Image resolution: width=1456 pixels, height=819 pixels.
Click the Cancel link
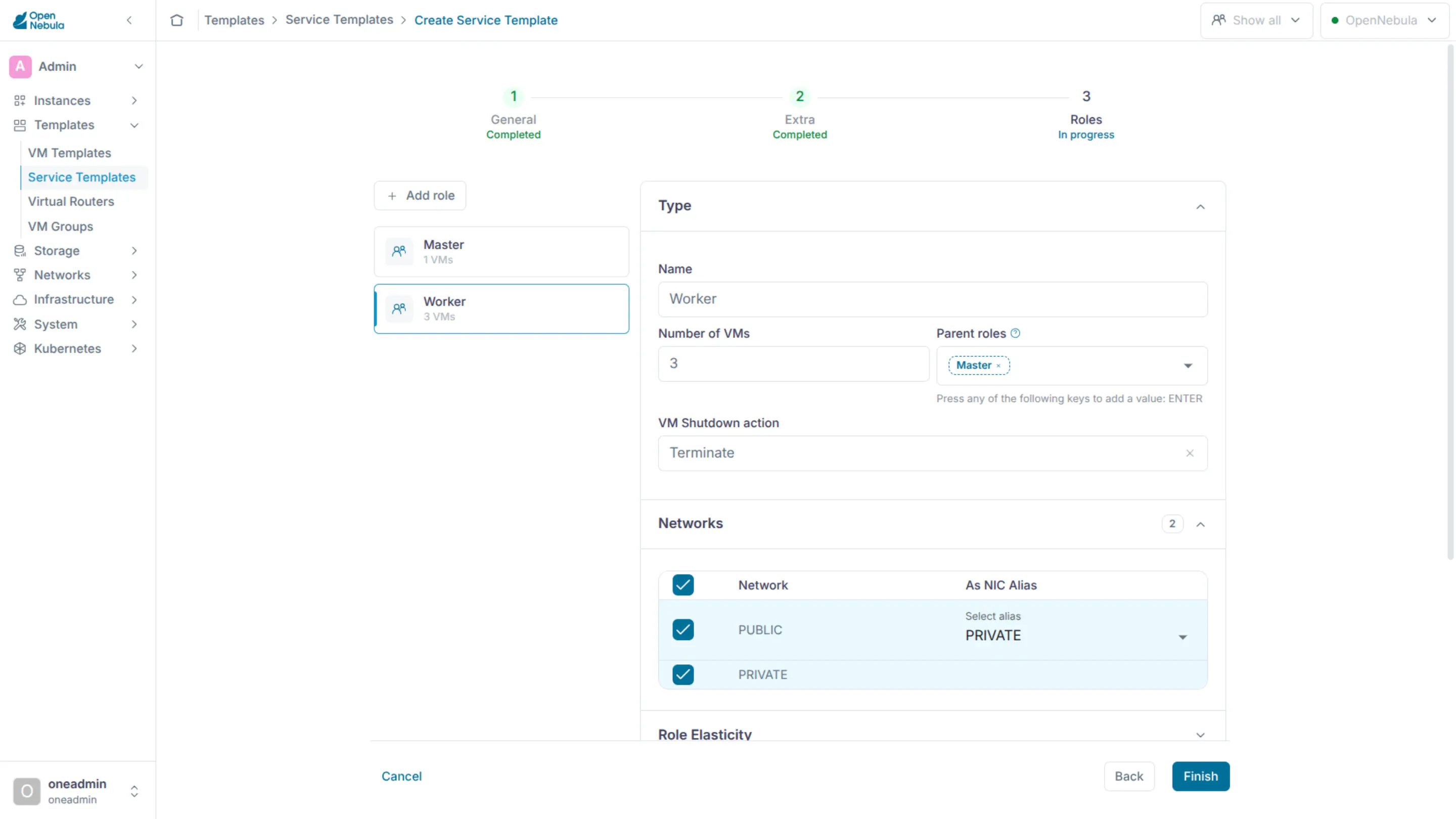pos(401,776)
